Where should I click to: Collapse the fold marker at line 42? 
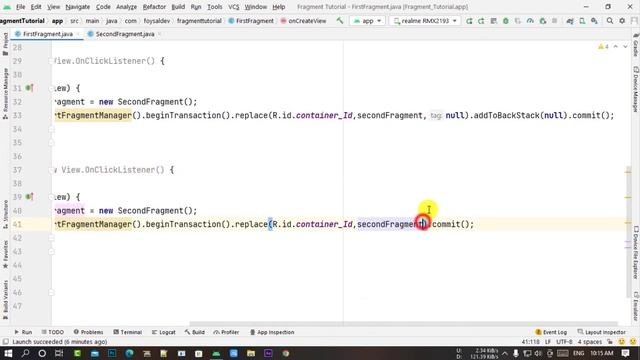[51, 238]
